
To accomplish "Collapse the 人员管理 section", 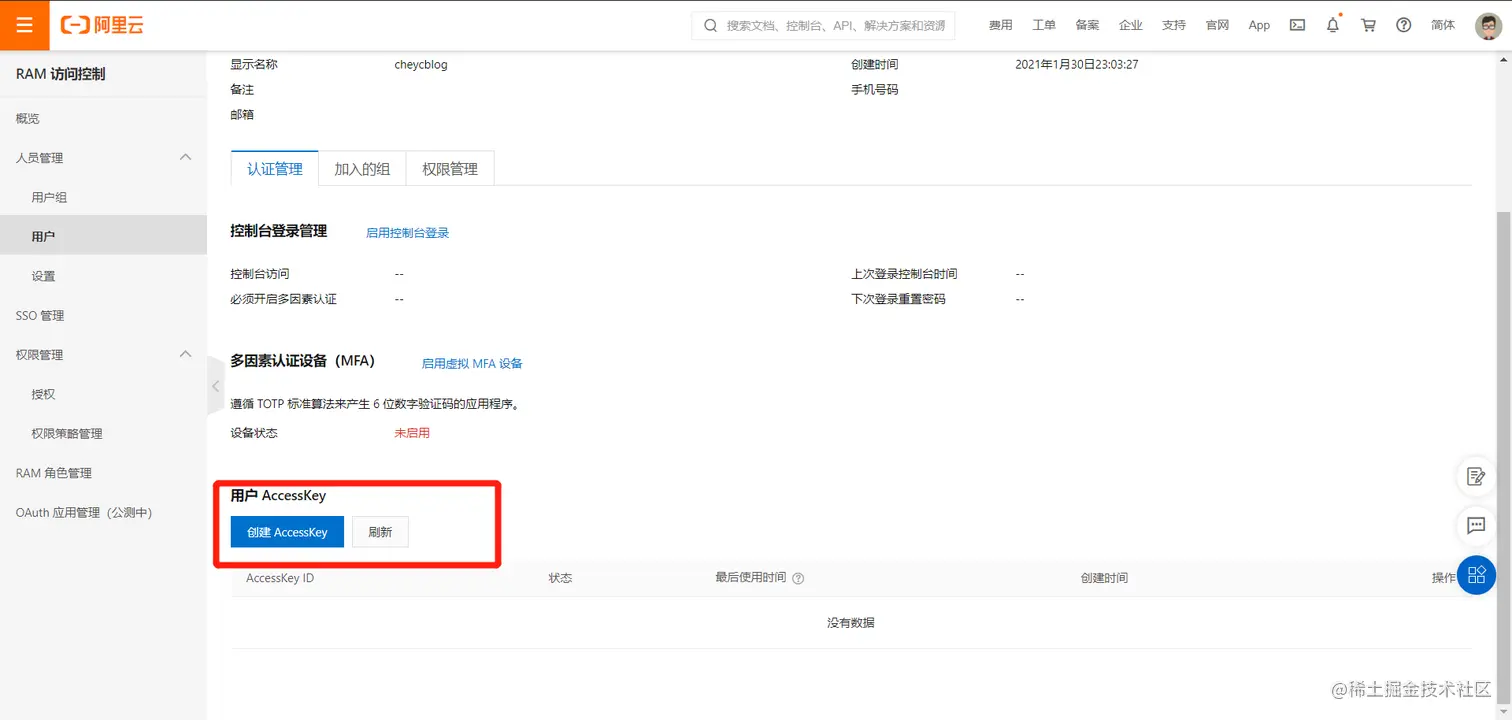I will tap(185, 157).
